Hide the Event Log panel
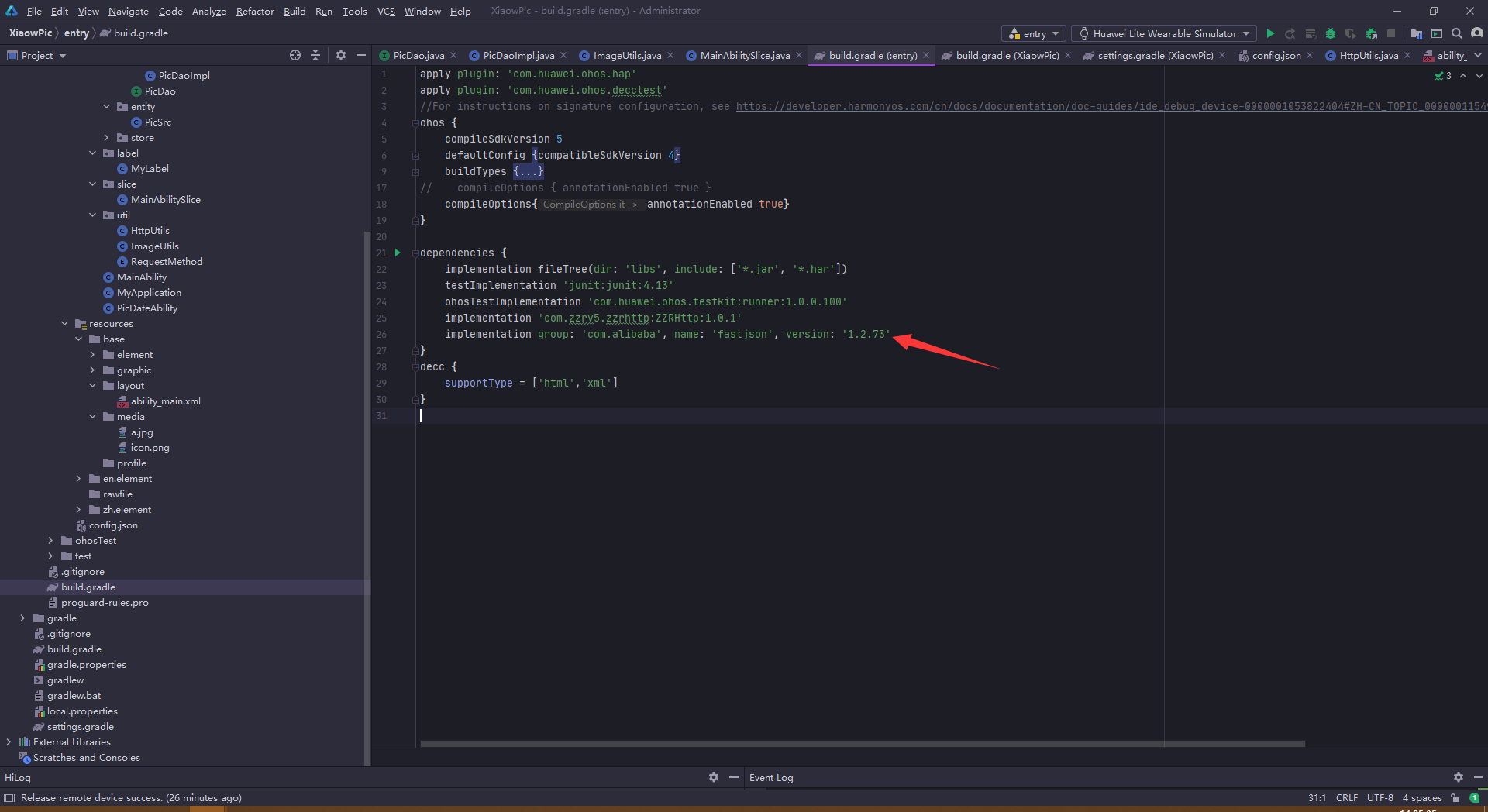Viewport: 1488px width, 812px height. click(1478, 777)
